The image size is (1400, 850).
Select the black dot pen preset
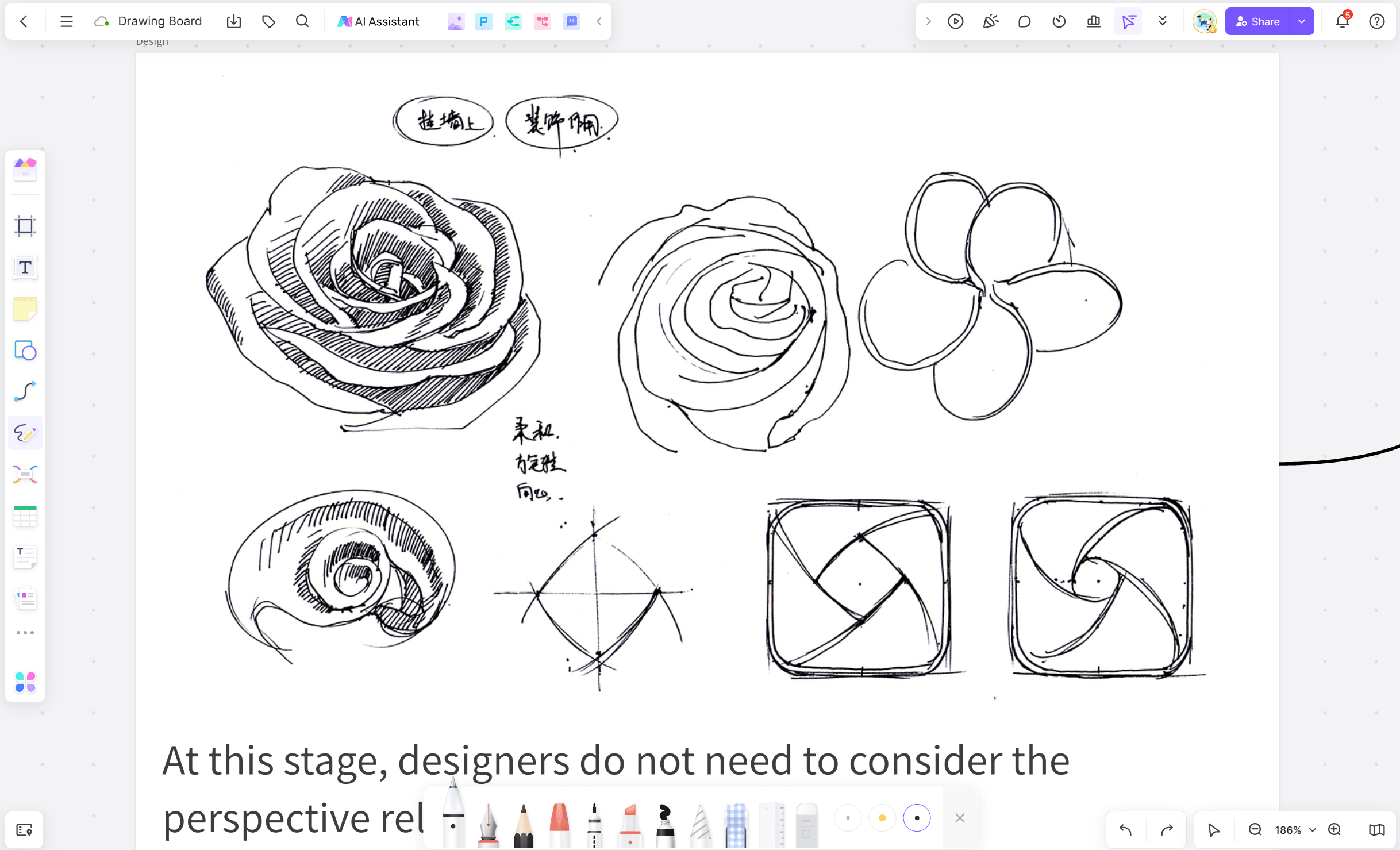917,818
